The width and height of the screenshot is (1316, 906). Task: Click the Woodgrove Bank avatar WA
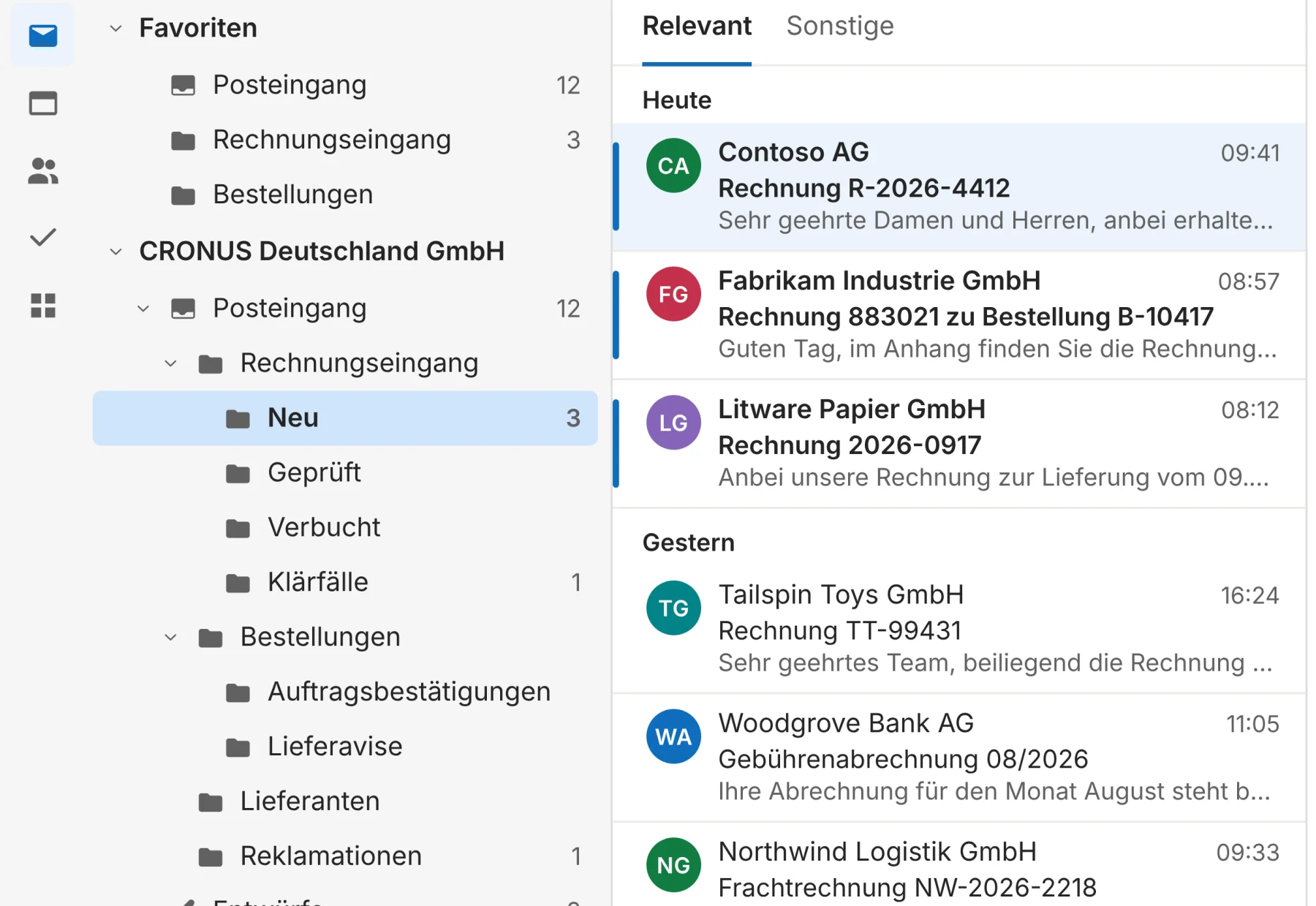tap(673, 736)
